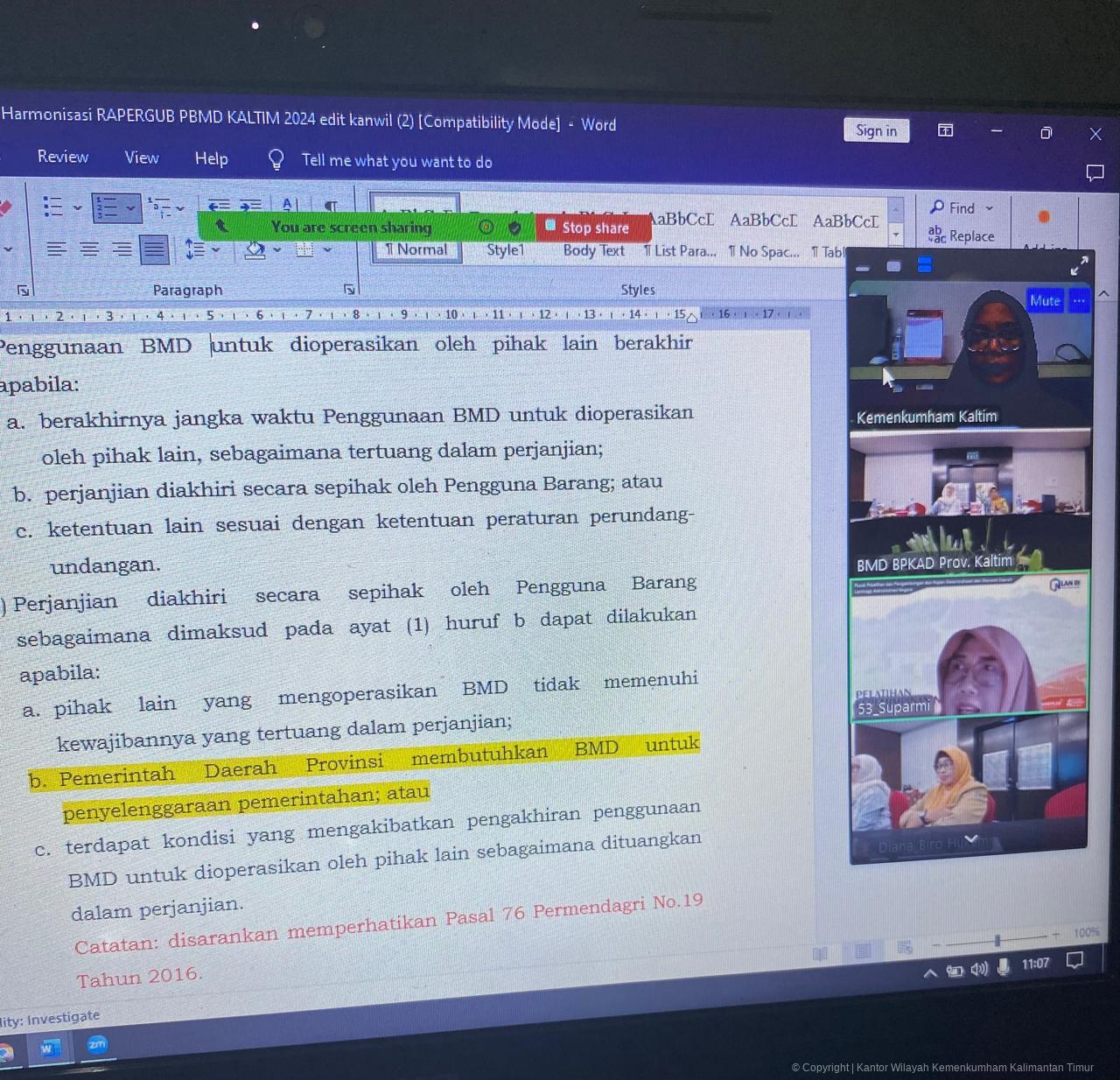Image resolution: width=1120 pixels, height=1080 pixels.
Task: Switch Zoom panel to single video view
Action: (893, 266)
